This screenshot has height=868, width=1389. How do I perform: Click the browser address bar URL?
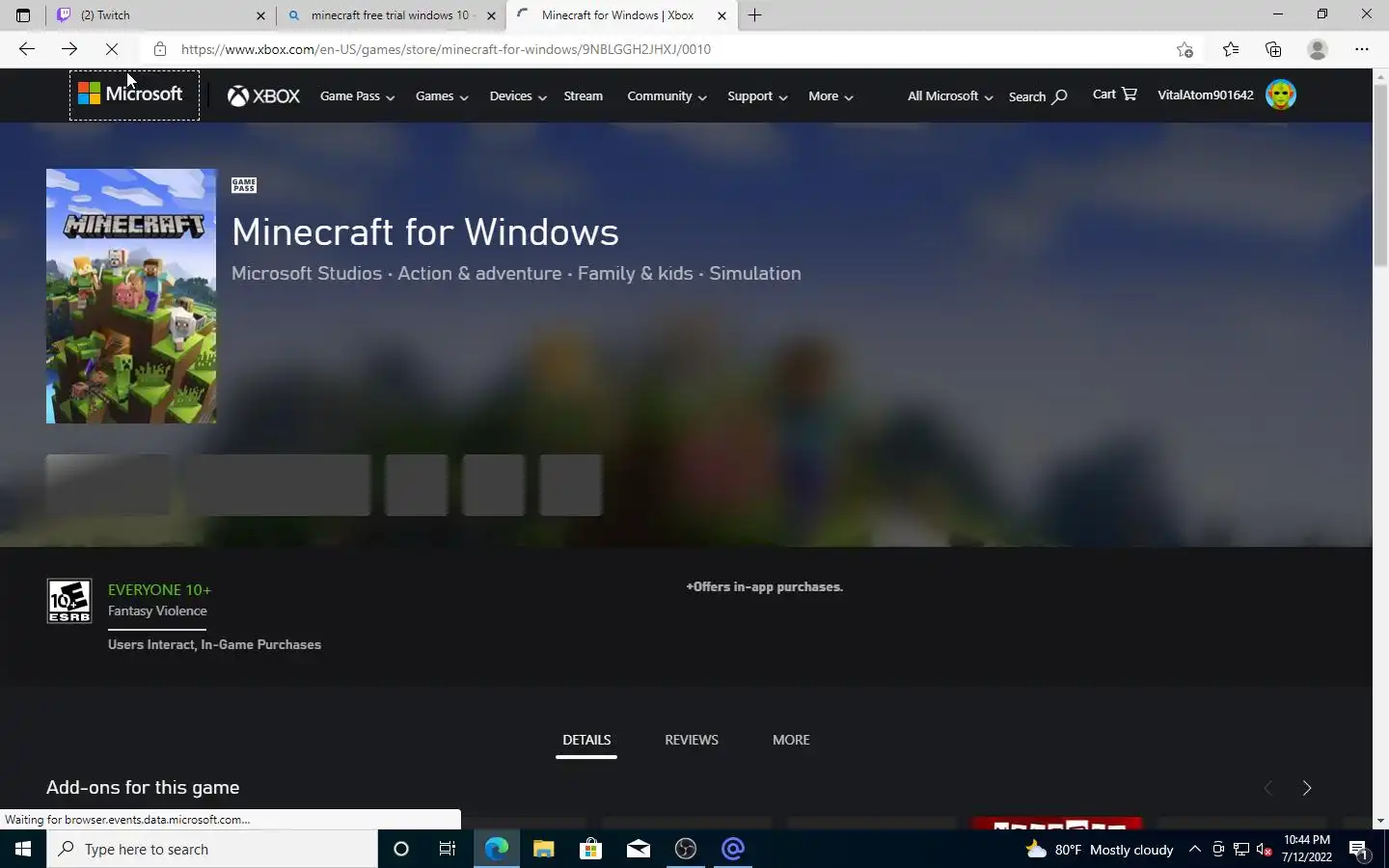(446, 49)
